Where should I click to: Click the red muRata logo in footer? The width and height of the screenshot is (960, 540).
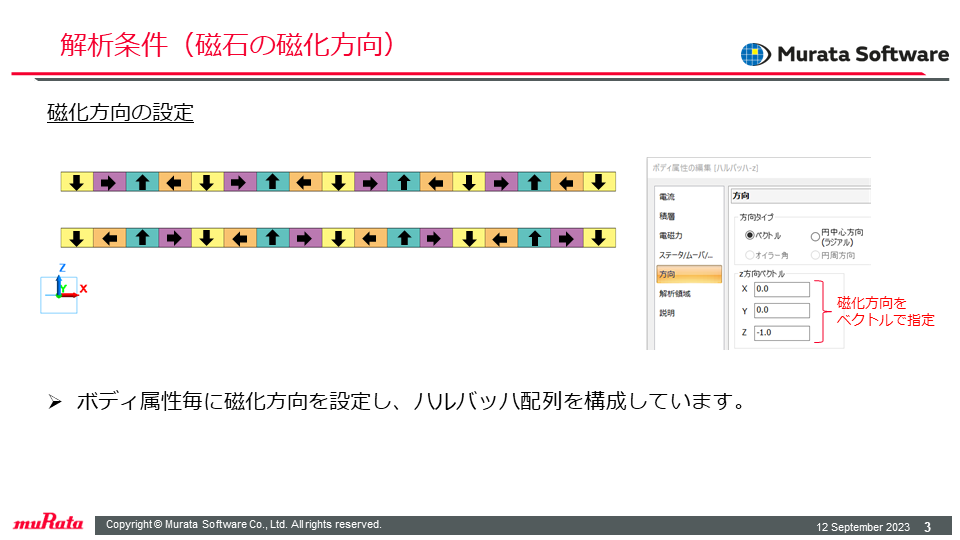click(x=48, y=522)
